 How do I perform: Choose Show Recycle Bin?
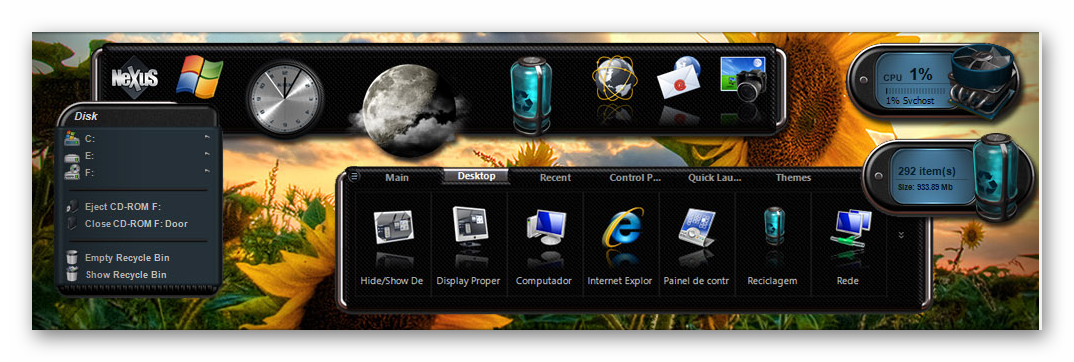(x=126, y=275)
